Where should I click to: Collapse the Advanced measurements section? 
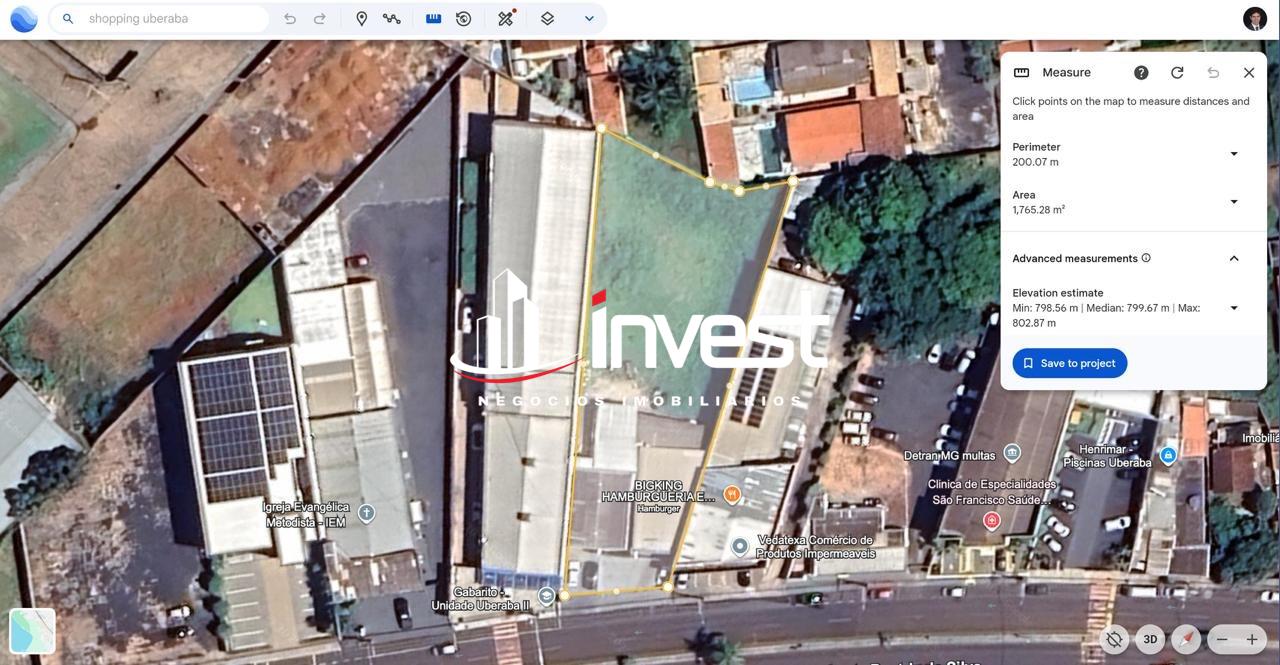pyautogui.click(x=1232, y=257)
